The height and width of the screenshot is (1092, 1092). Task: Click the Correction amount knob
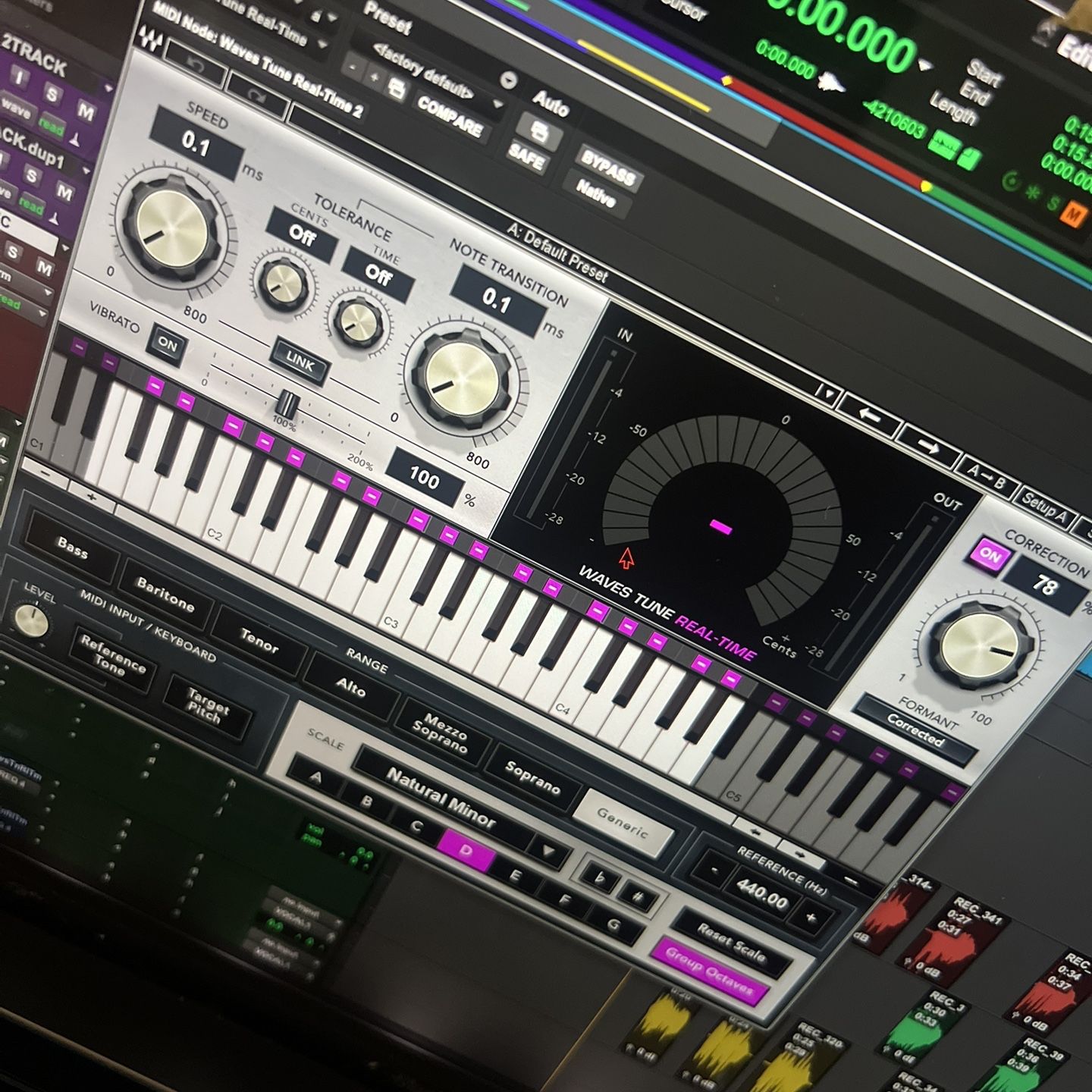click(x=980, y=645)
